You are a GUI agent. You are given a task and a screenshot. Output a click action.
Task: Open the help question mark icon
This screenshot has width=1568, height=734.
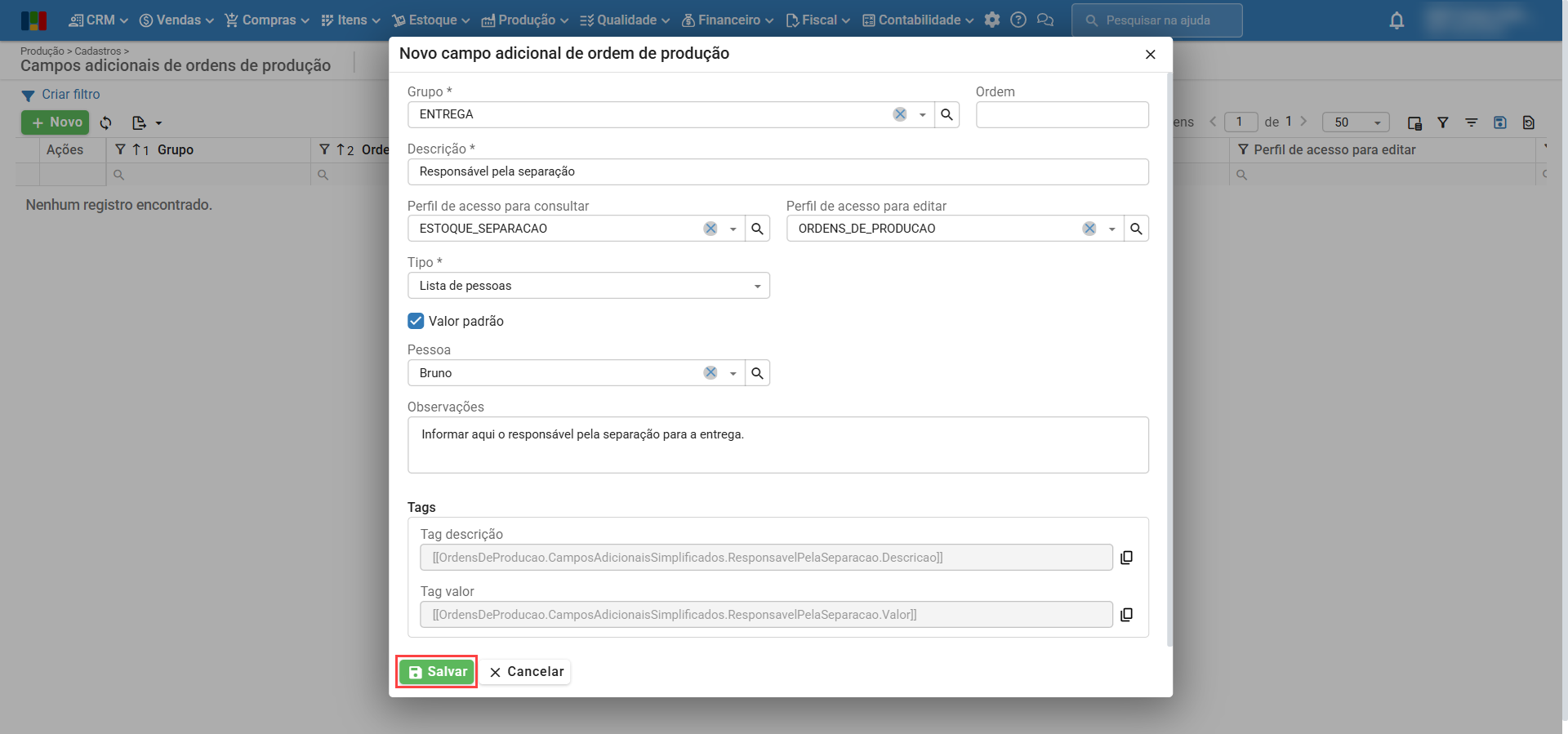[1018, 20]
